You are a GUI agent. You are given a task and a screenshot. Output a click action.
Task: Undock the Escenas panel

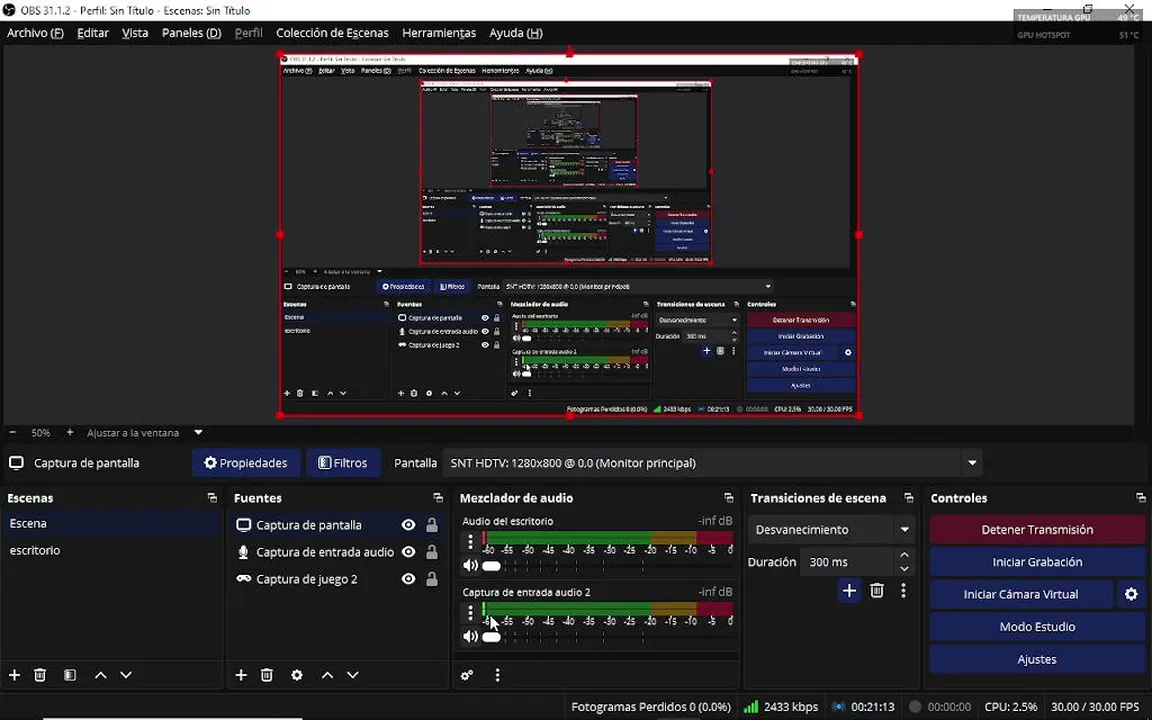click(212, 498)
